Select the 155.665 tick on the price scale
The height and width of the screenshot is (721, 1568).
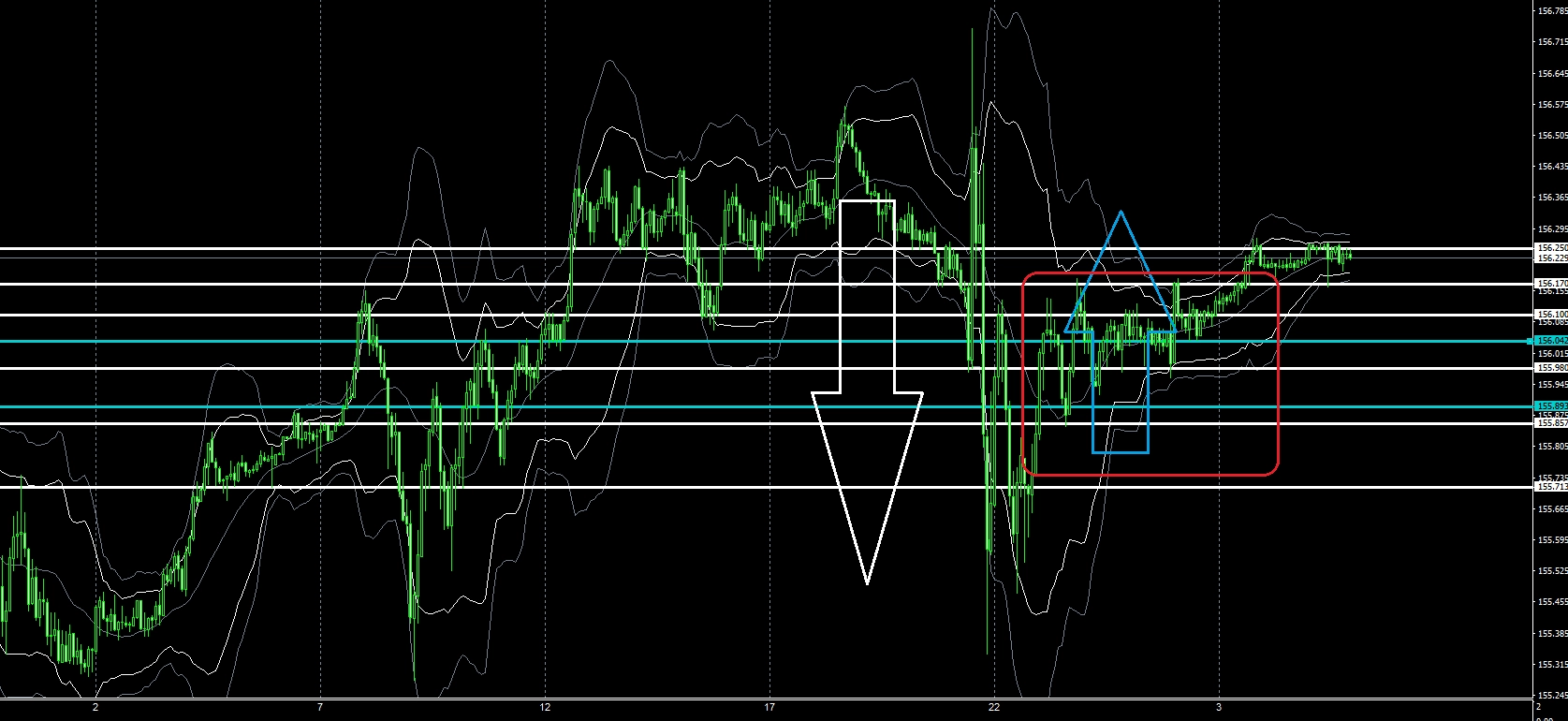(x=1551, y=509)
